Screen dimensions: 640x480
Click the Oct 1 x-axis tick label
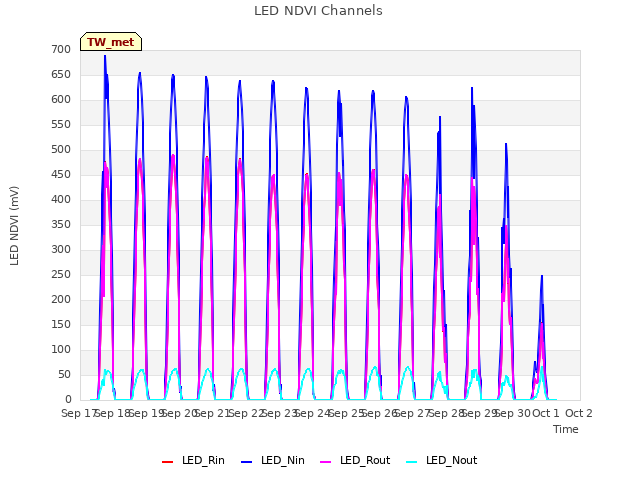(546, 413)
